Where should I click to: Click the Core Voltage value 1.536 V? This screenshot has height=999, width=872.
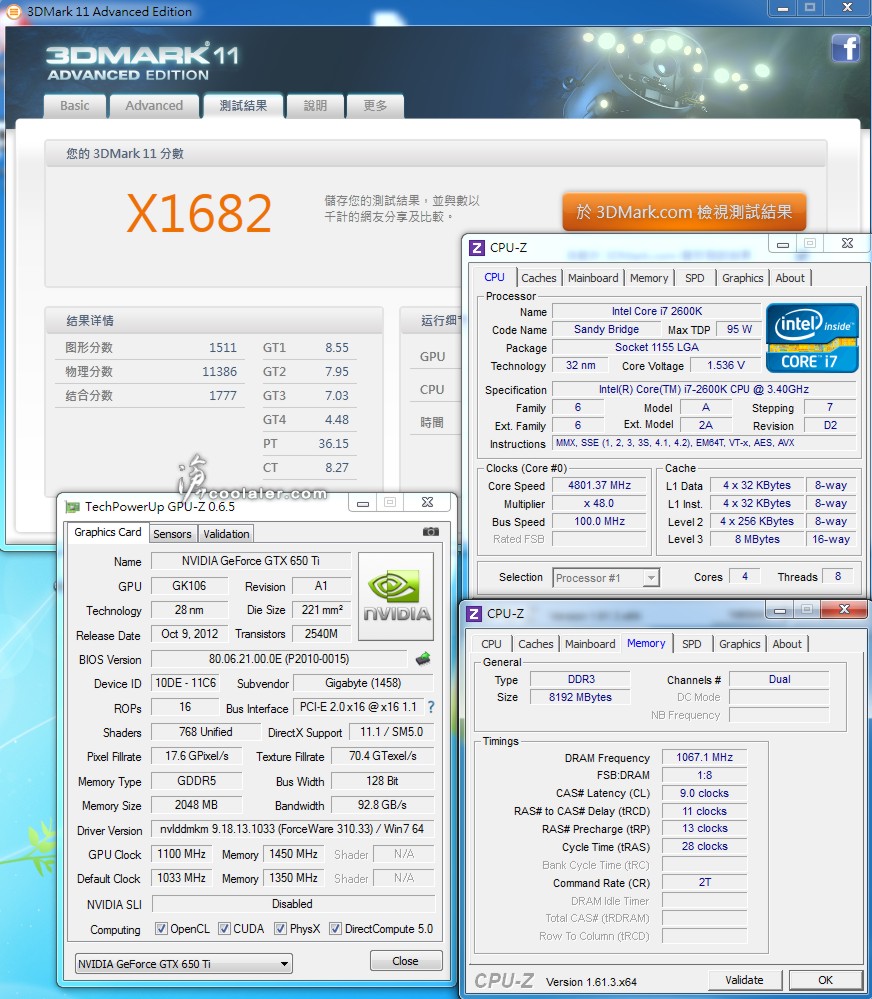coord(725,366)
